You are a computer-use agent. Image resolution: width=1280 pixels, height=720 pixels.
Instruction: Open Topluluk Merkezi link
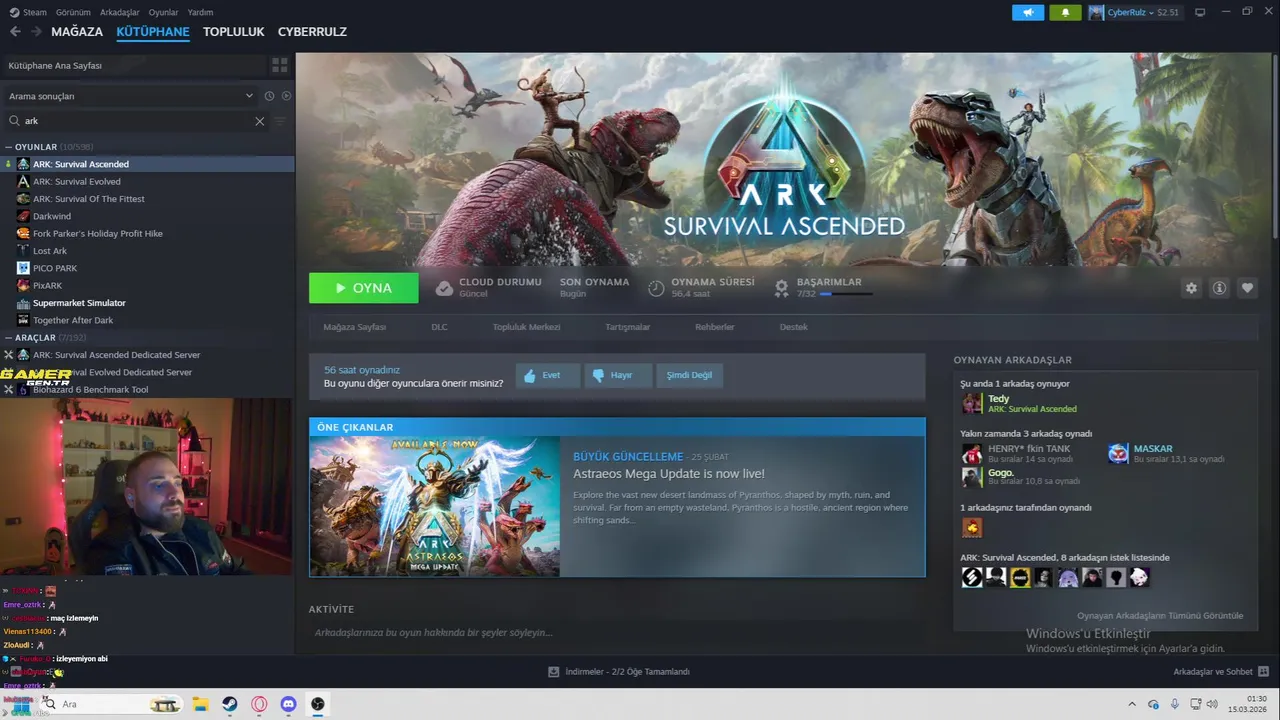[526, 327]
